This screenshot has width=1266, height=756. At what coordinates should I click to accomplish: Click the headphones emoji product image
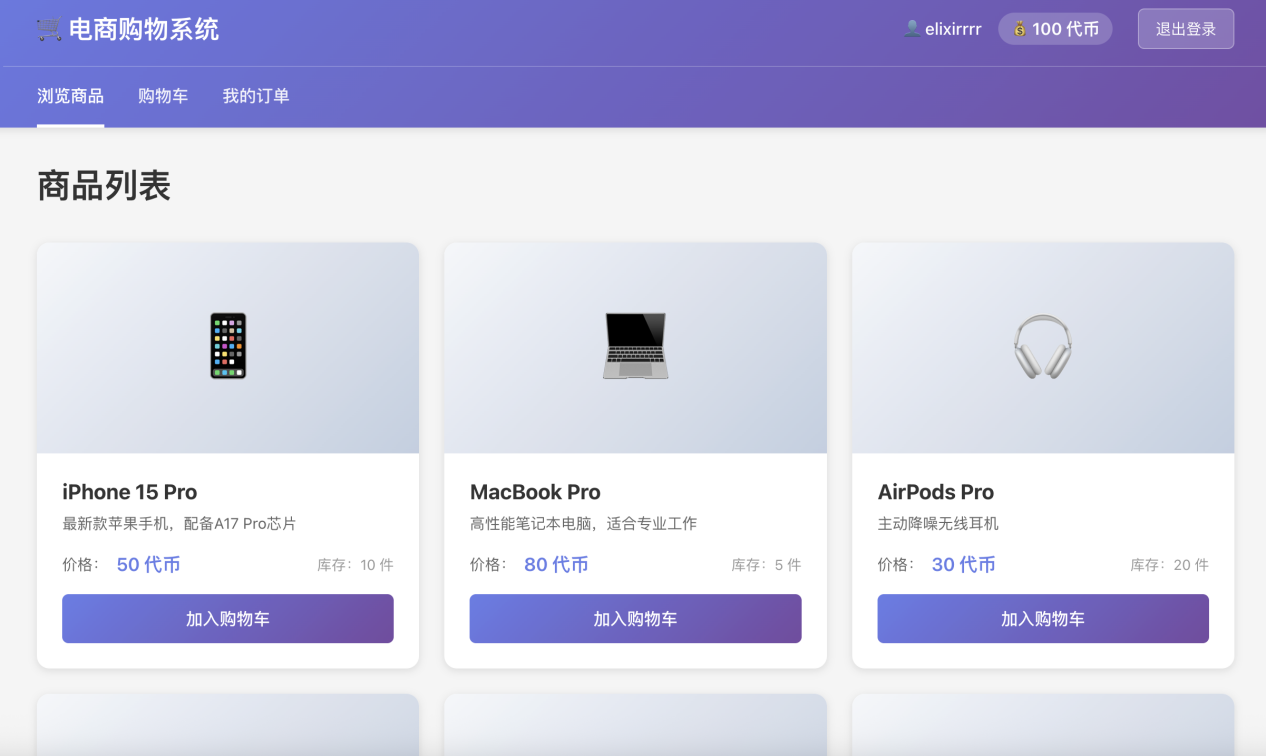(1042, 346)
